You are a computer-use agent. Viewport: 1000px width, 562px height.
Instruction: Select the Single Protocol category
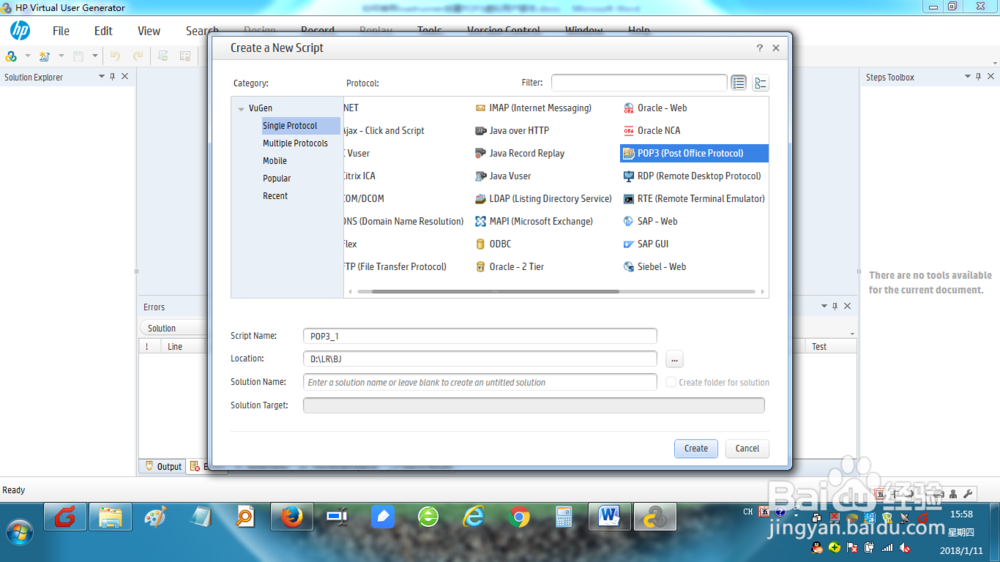click(x=300, y=126)
